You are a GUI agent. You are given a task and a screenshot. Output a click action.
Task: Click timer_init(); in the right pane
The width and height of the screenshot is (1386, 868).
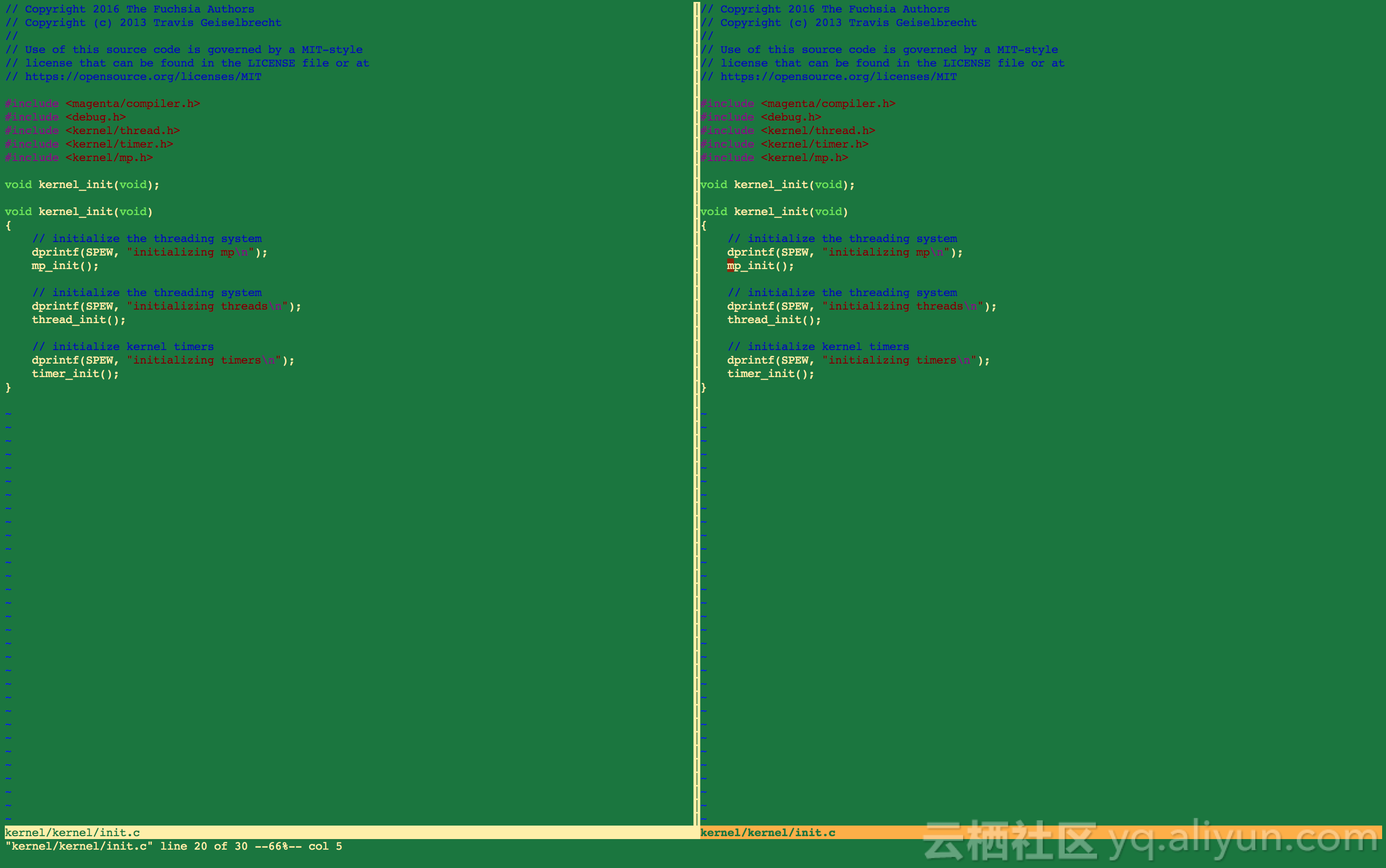(771, 374)
